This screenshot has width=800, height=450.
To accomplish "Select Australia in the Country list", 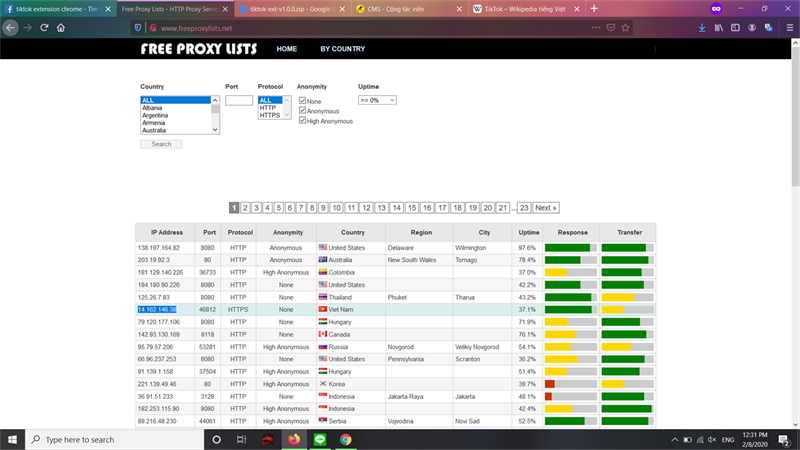I will click(154, 130).
